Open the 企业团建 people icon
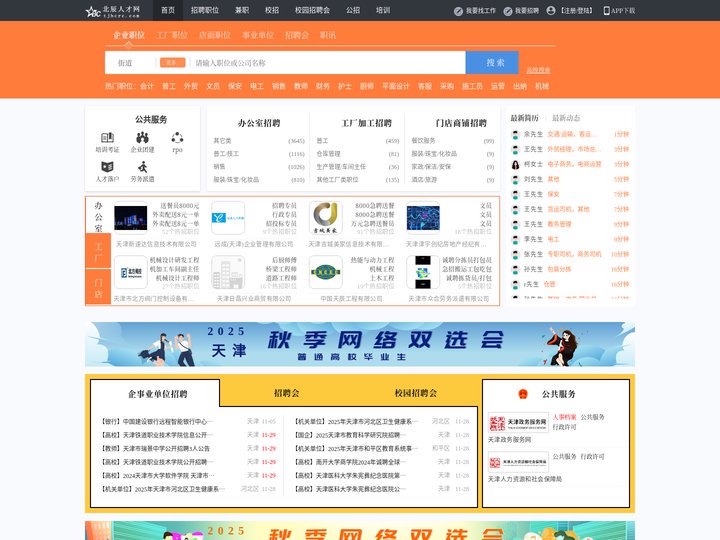Viewport: 720px width, 540px height. pos(142,137)
